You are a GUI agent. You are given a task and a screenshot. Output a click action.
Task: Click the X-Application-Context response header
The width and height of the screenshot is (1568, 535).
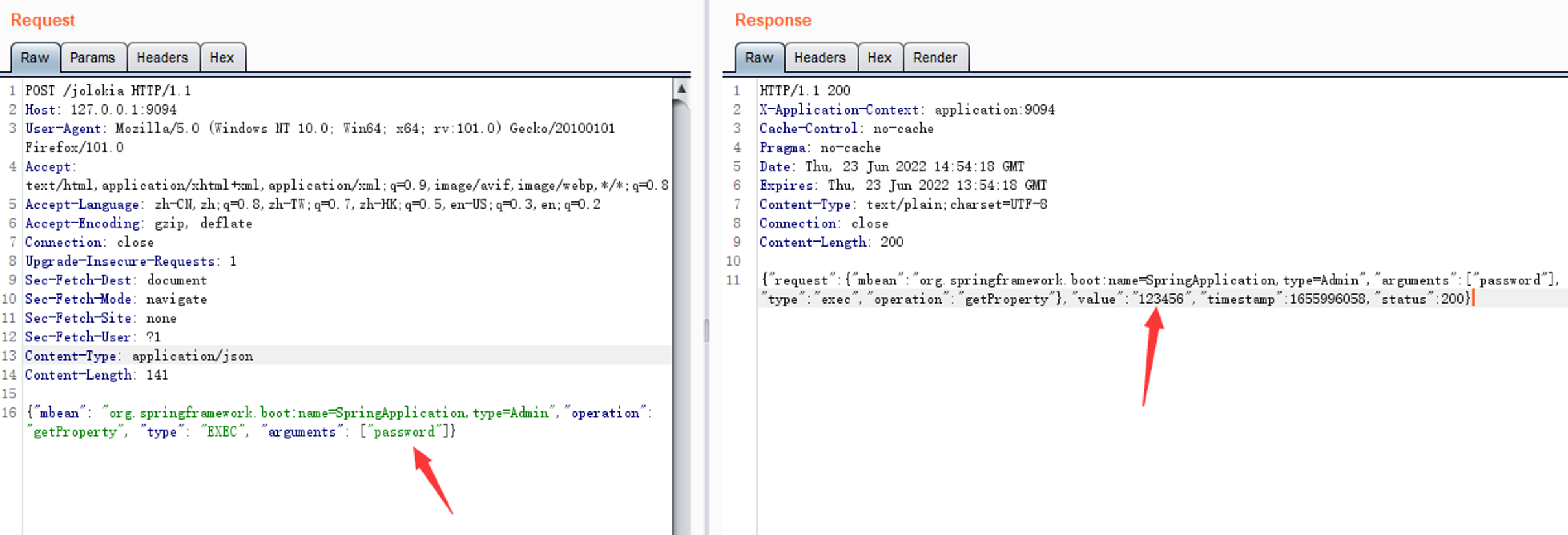point(907,109)
